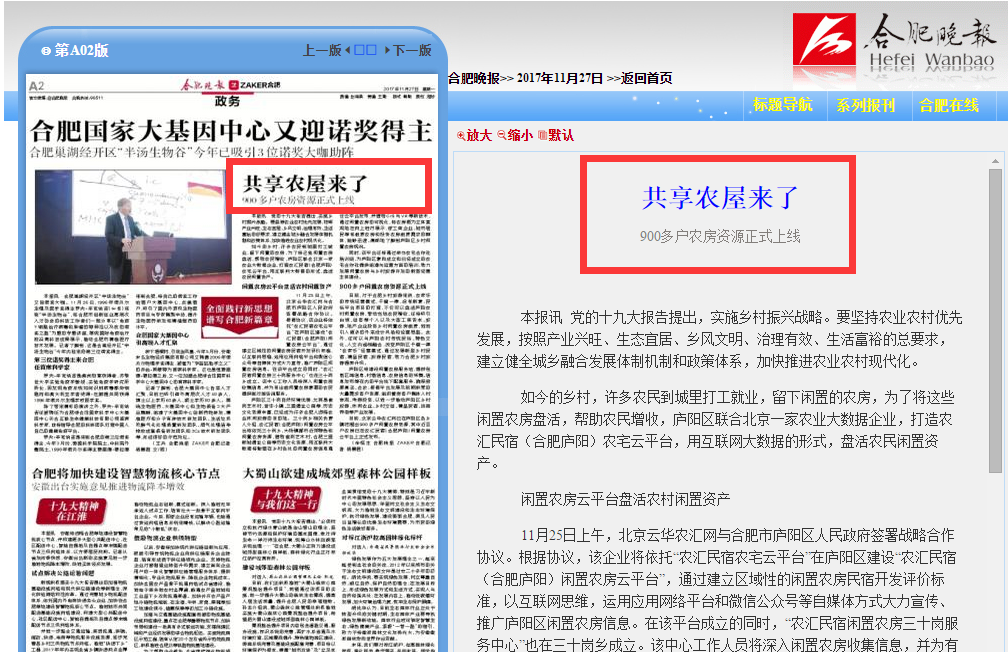Return home via 返回首页

pos(647,78)
